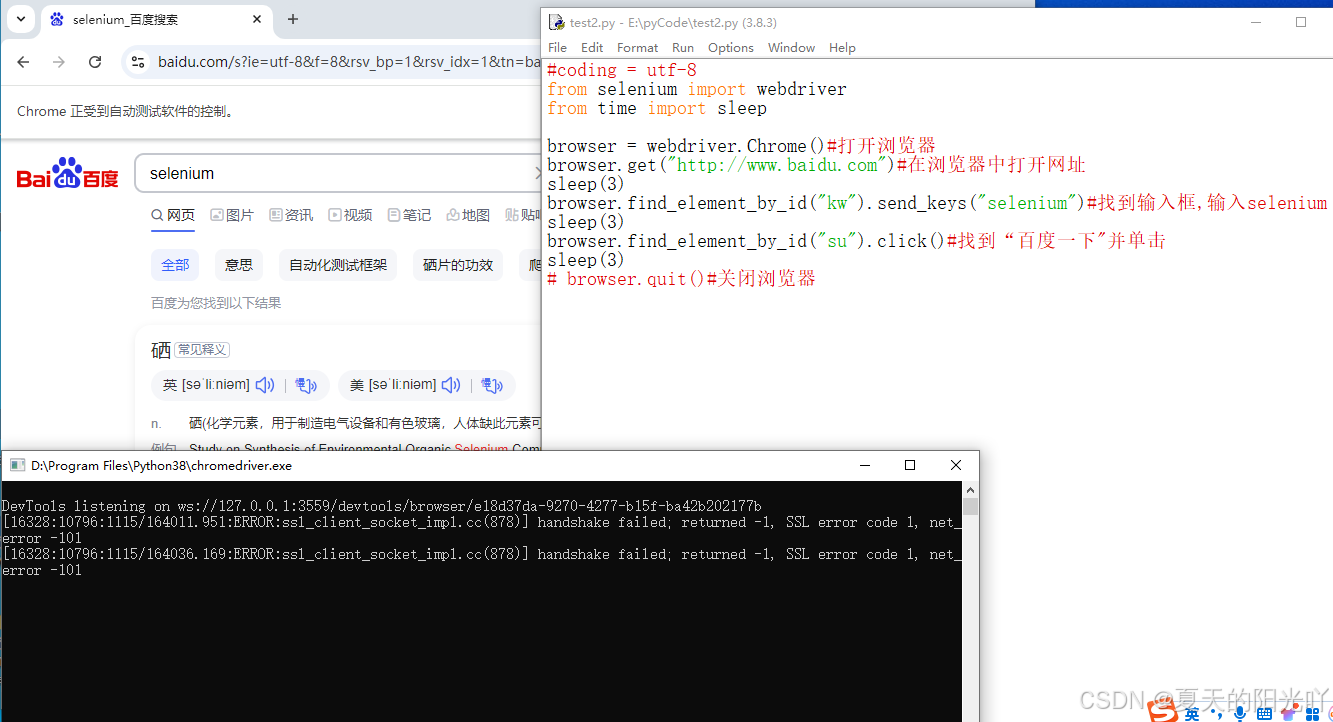Image resolution: width=1333 pixels, height=722 pixels.
Task: Click the find_element_by_id("su") line
Action: (x=856, y=241)
